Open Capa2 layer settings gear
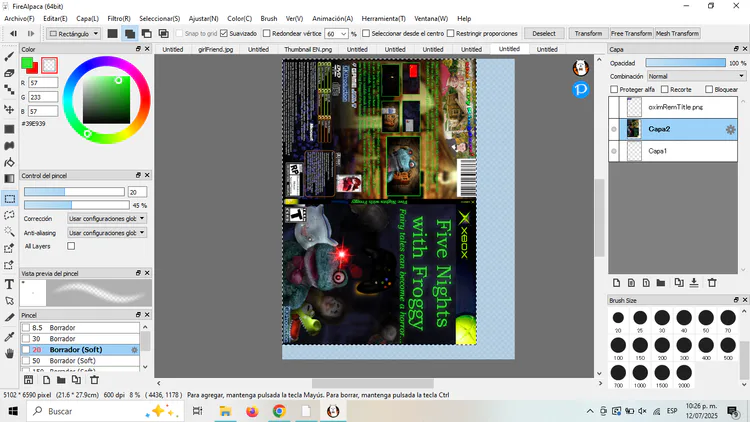Viewport: 750px width, 422px height. pos(730,129)
